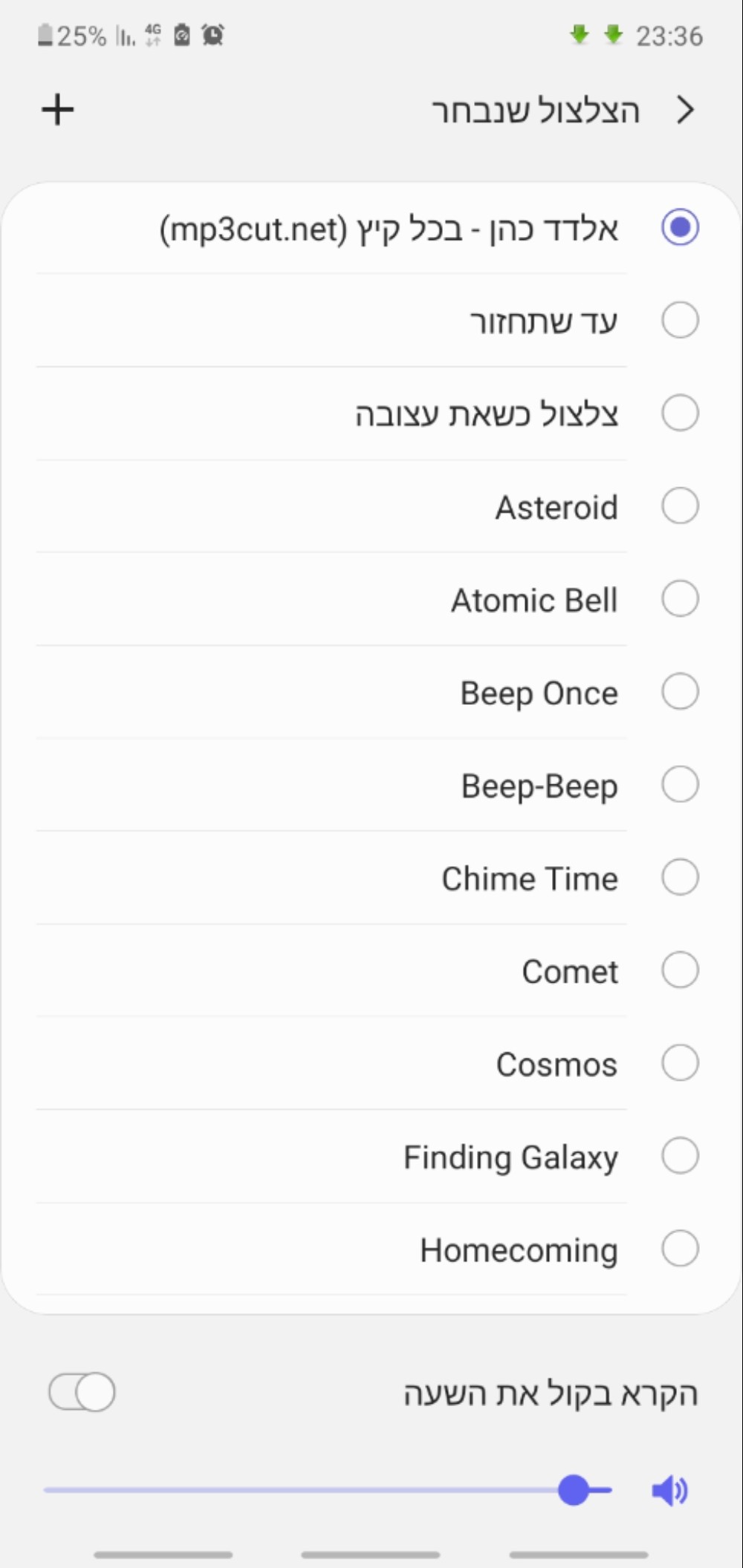Image resolution: width=743 pixels, height=1568 pixels.
Task: Select the Atomic Bell radio button
Action: pyautogui.click(x=680, y=599)
